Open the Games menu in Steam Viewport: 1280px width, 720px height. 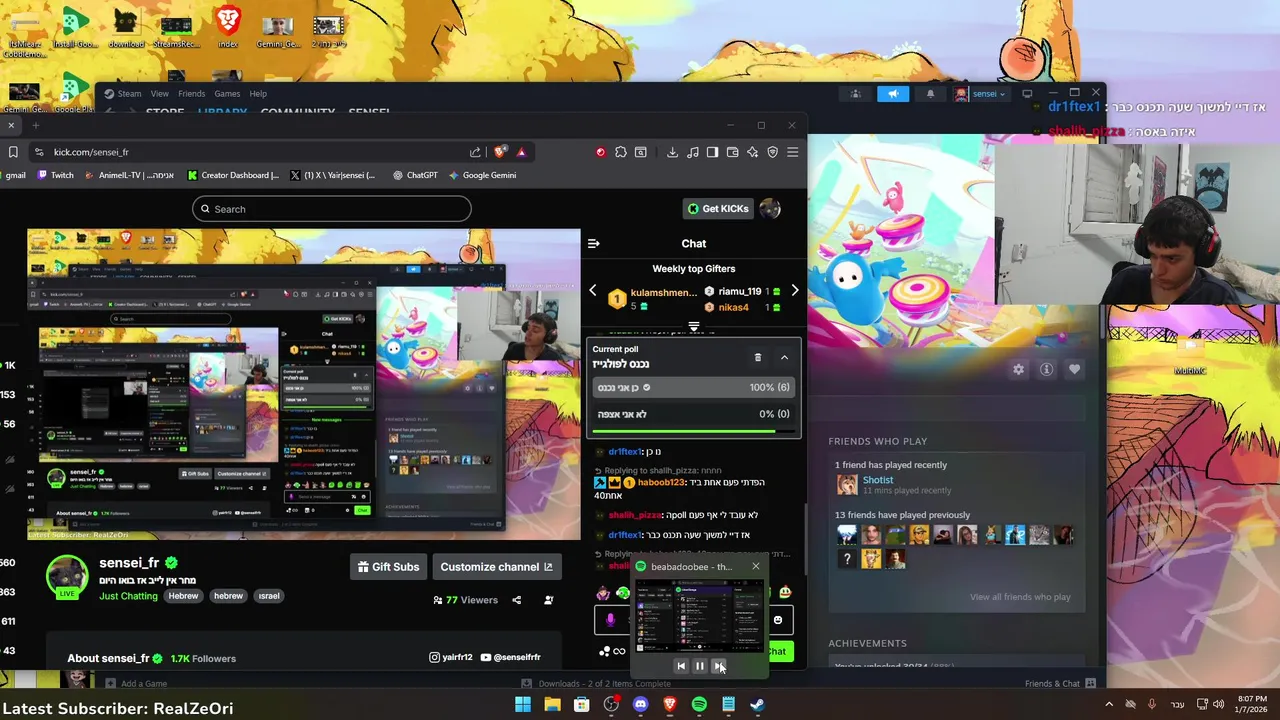coord(227,94)
